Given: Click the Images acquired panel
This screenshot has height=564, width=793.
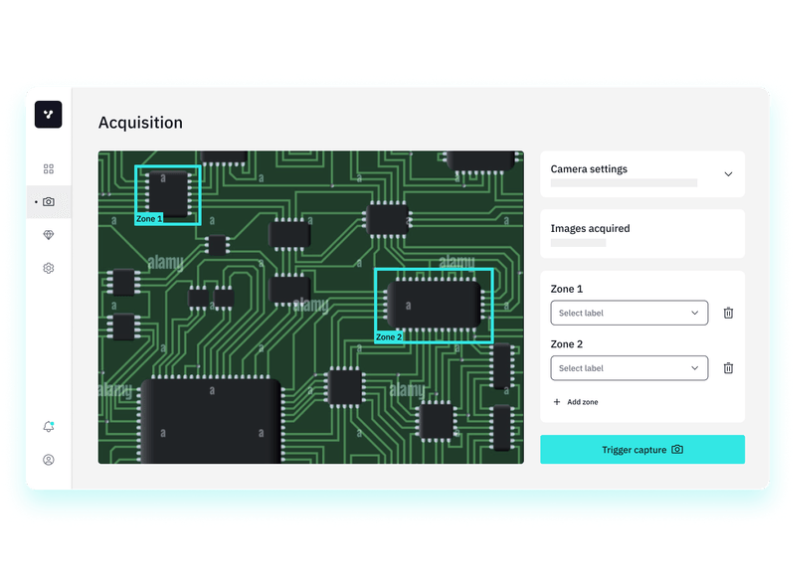Looking at the screenshot, I should click(642, 234).
